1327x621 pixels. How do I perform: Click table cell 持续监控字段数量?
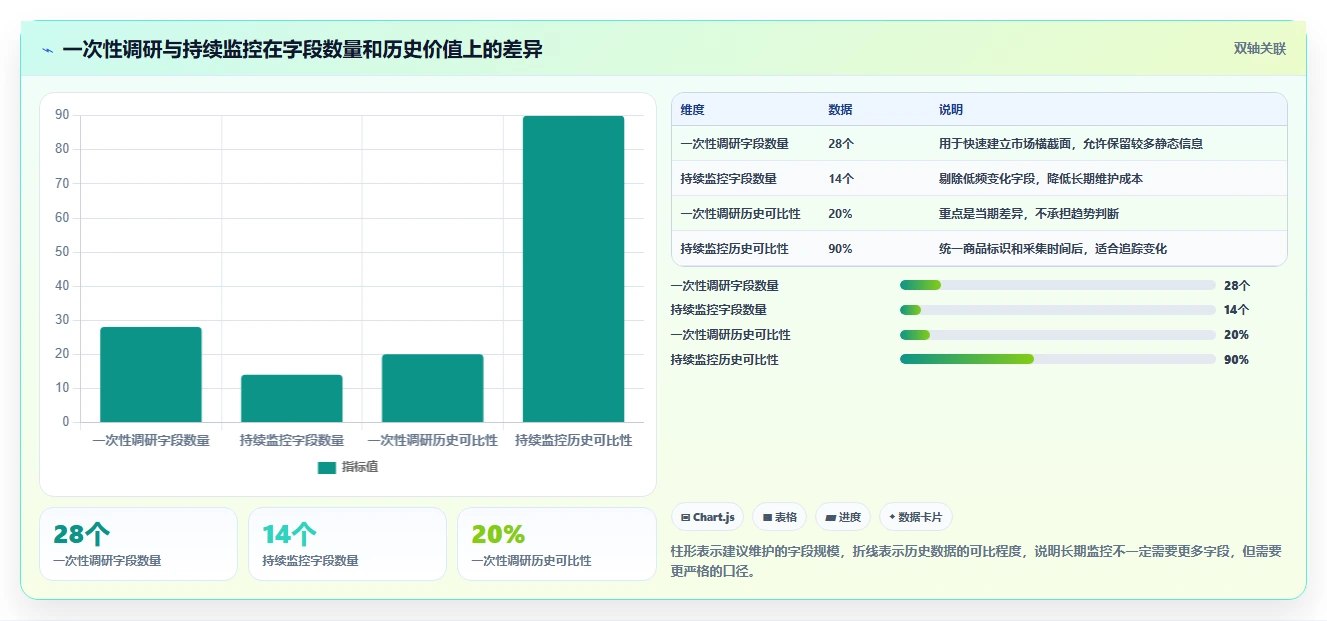coord(728,179)
